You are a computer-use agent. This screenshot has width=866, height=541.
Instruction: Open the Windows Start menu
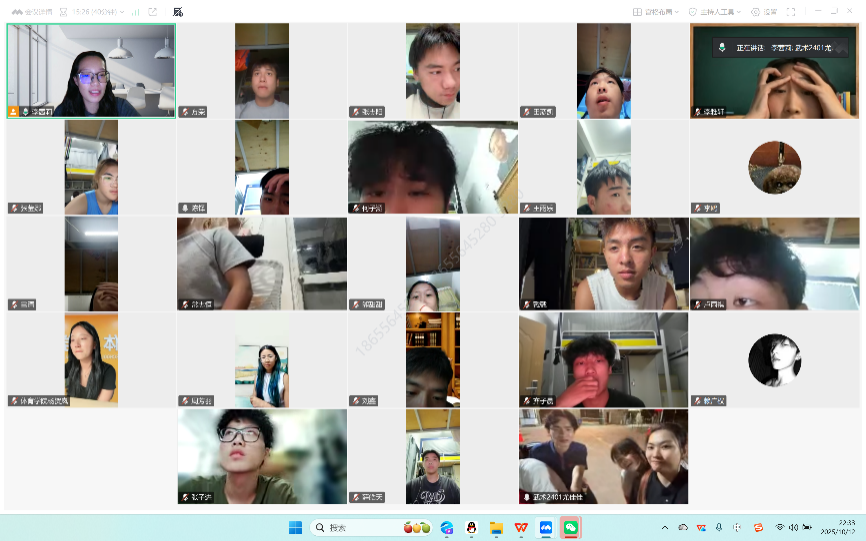pyautogui.click(x=296, y=527)
